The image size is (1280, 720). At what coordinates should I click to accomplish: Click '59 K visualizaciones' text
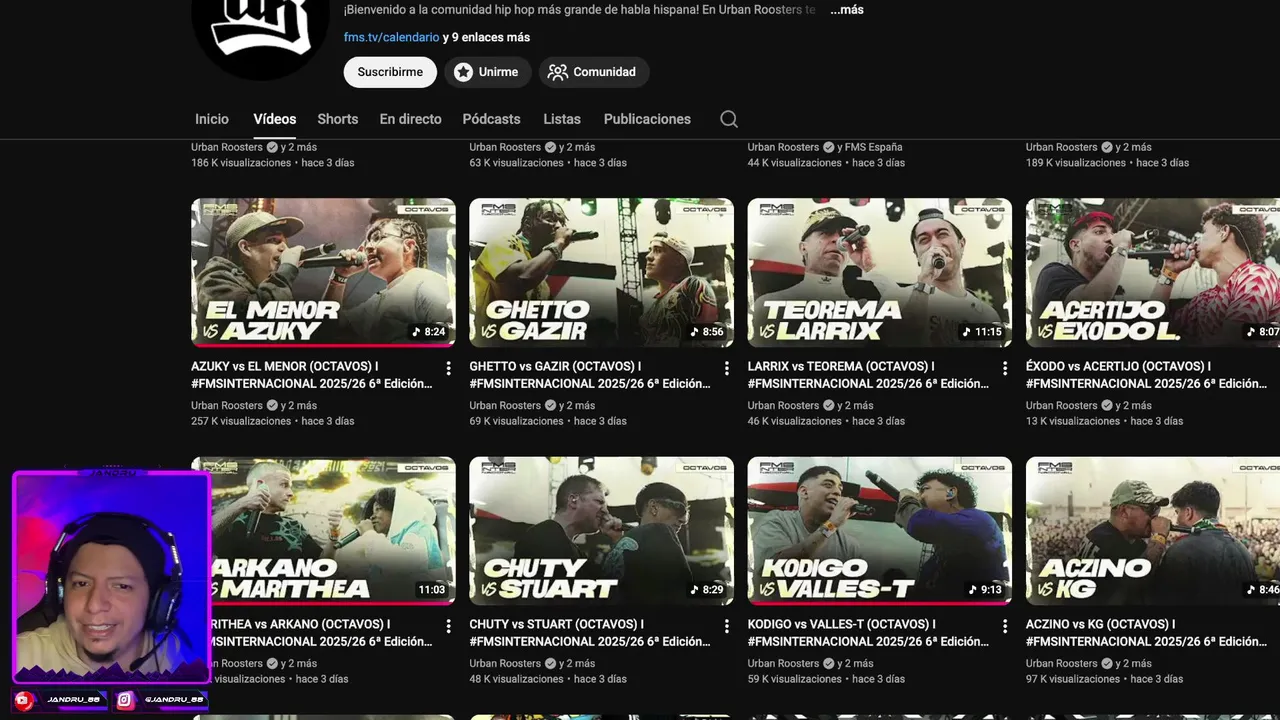coord(794,679)
